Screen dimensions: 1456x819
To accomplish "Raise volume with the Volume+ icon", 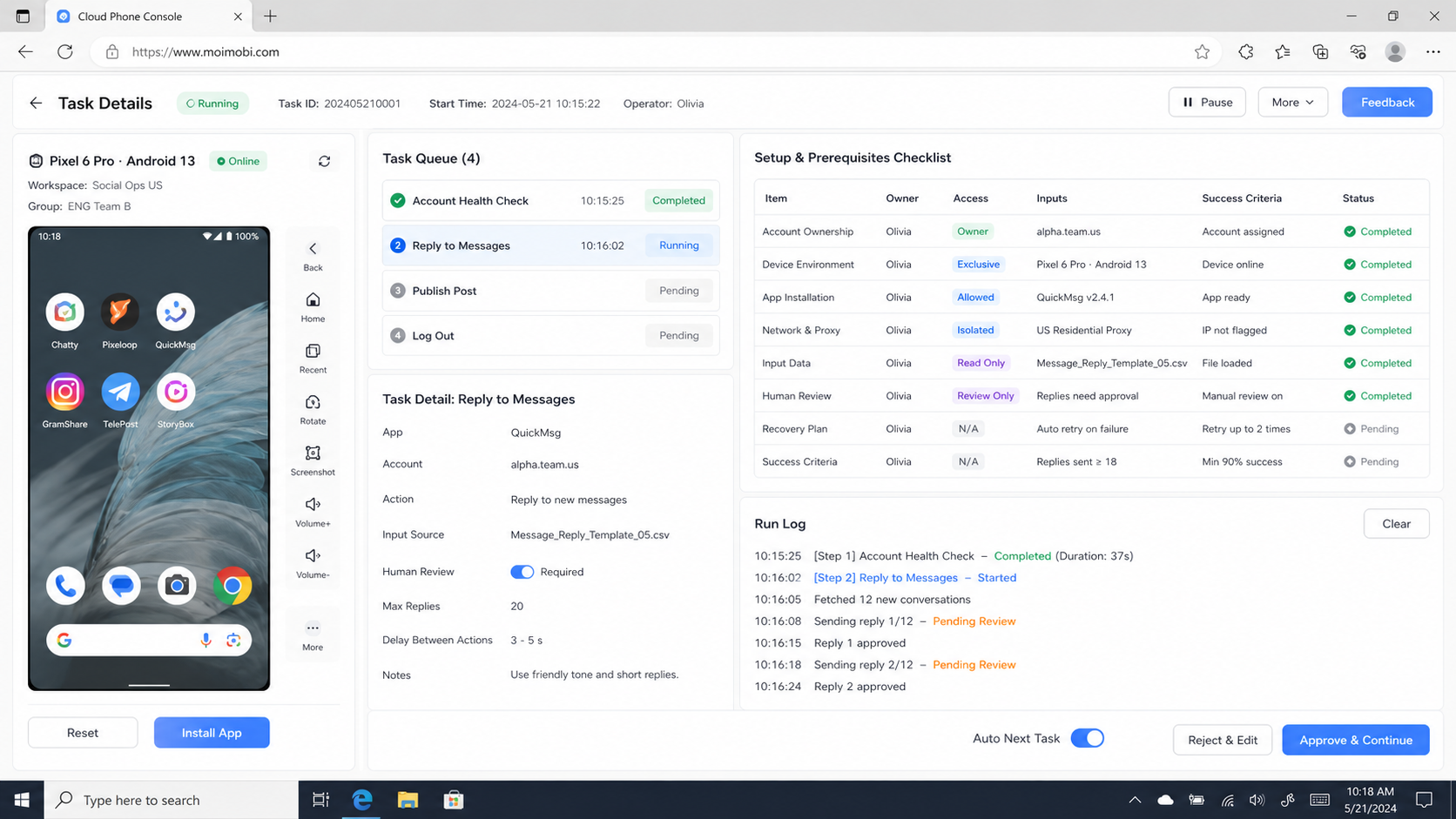I will click(313, 504).
